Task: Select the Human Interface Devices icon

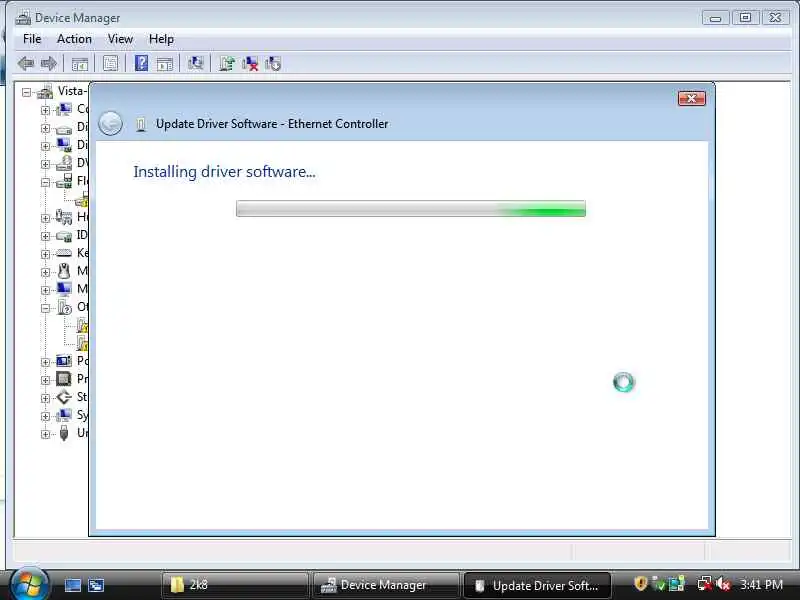Action: (x=64, y=217)
